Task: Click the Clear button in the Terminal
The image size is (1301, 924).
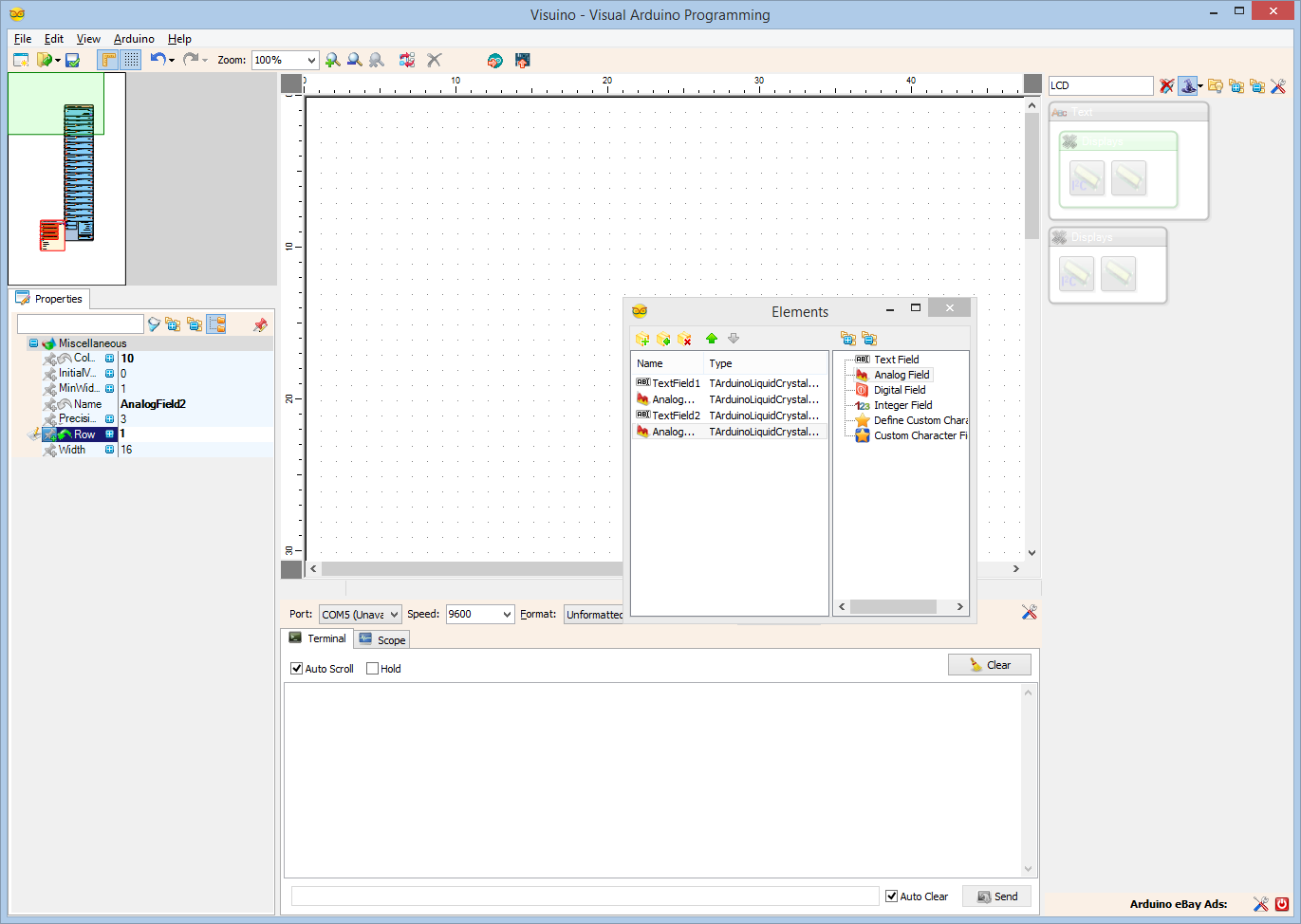Action: [x=990, y=664]
